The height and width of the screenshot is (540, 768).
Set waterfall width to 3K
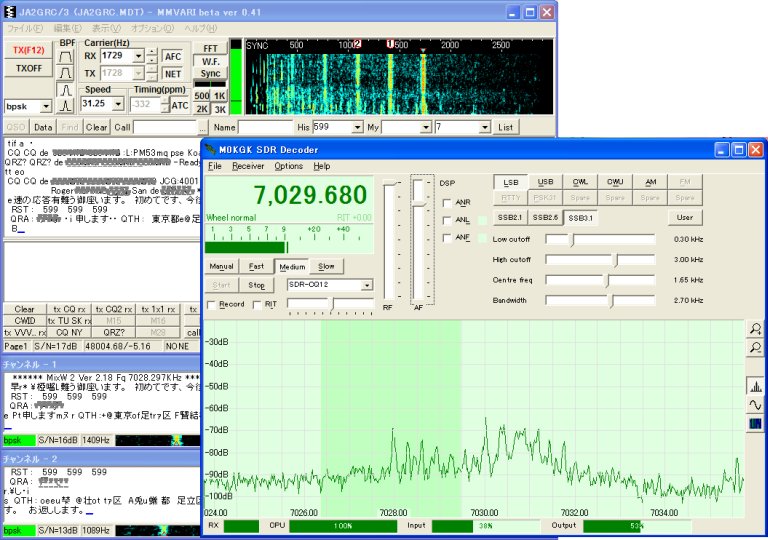tap(219, 109)
